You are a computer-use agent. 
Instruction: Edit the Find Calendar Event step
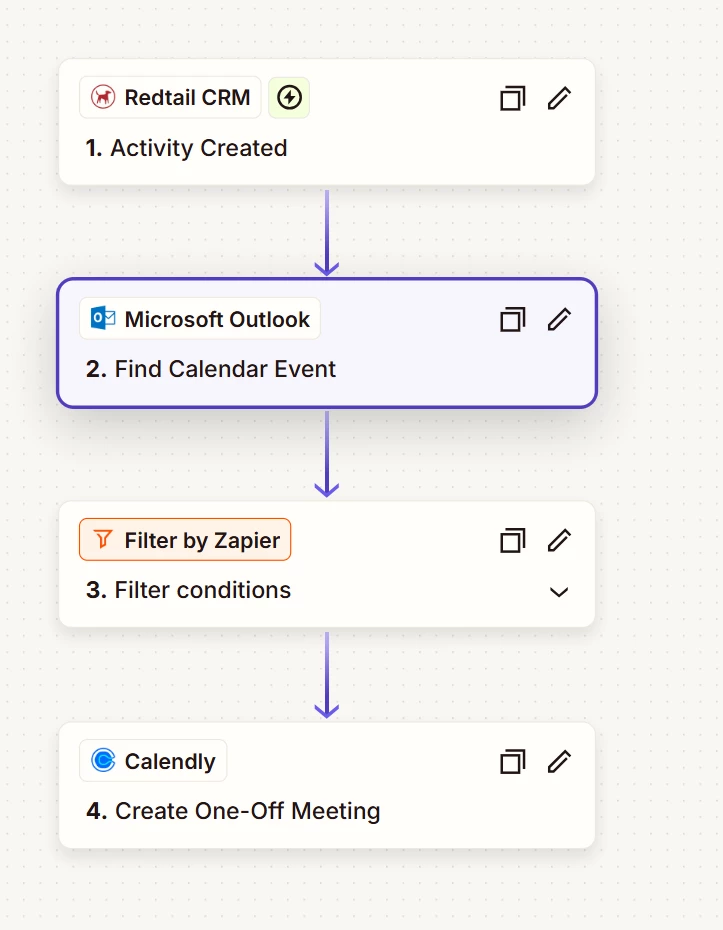[x=559, y=319]
